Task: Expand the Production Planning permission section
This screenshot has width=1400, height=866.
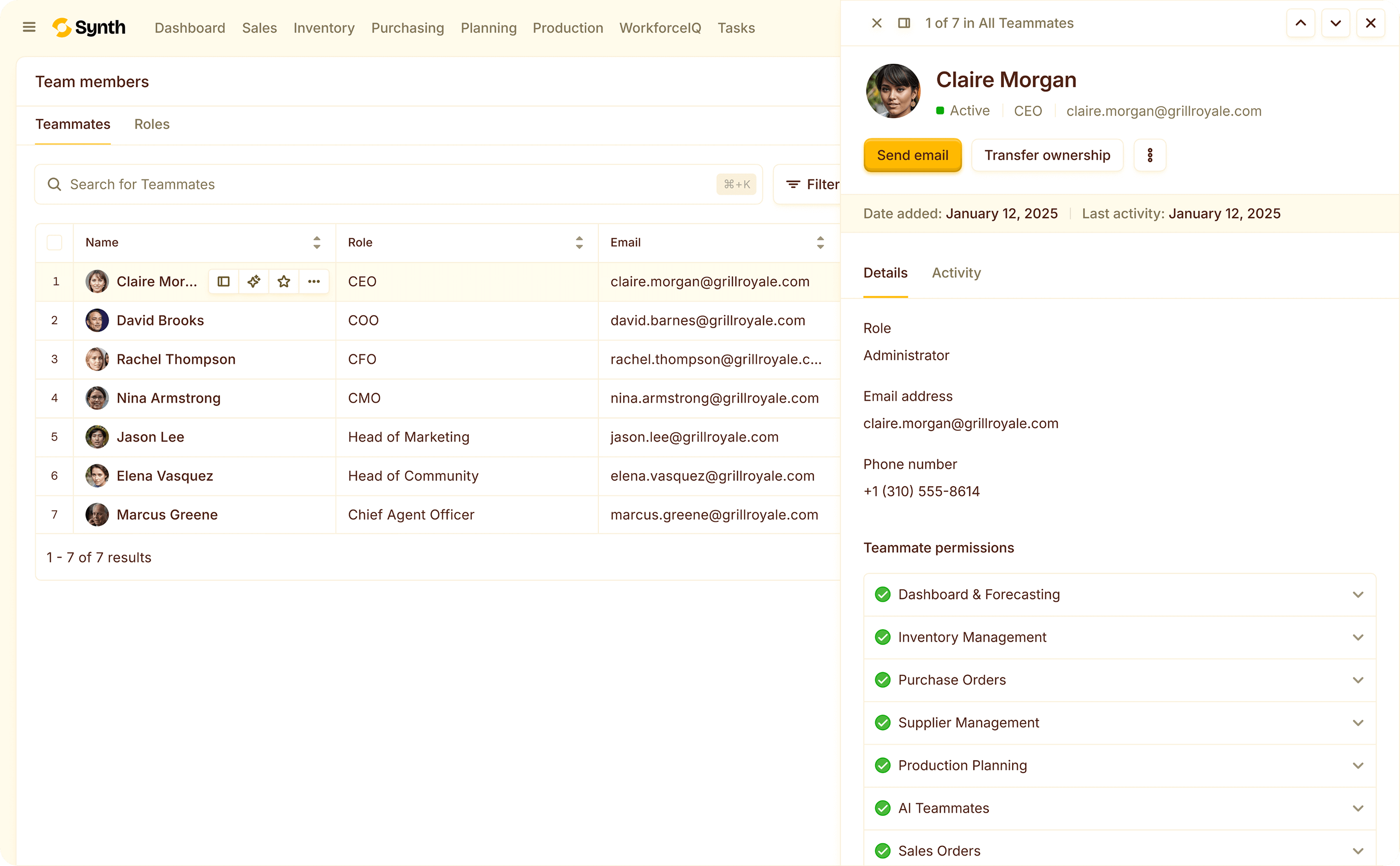Action: (1357, 765)
